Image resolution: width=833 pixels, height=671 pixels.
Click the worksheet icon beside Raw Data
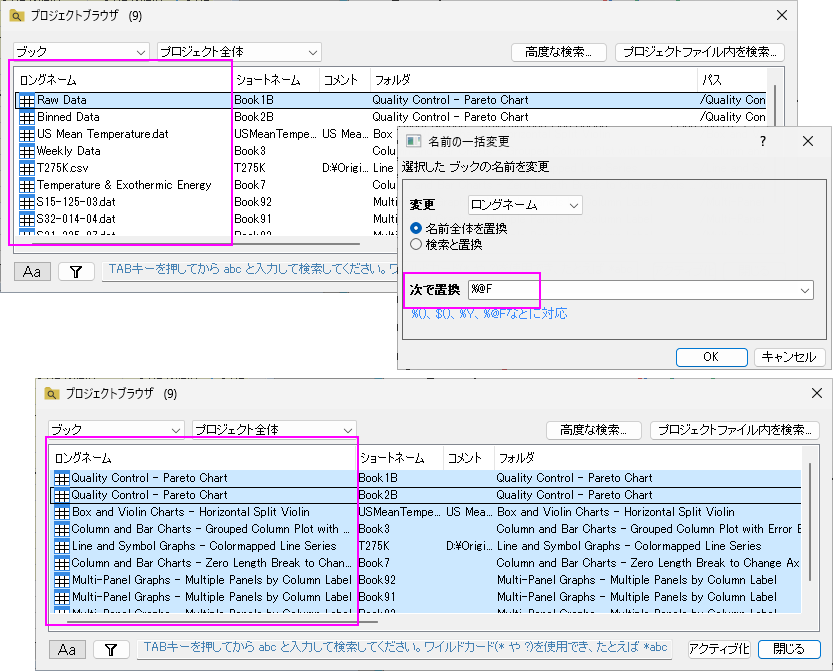point(27,100)
